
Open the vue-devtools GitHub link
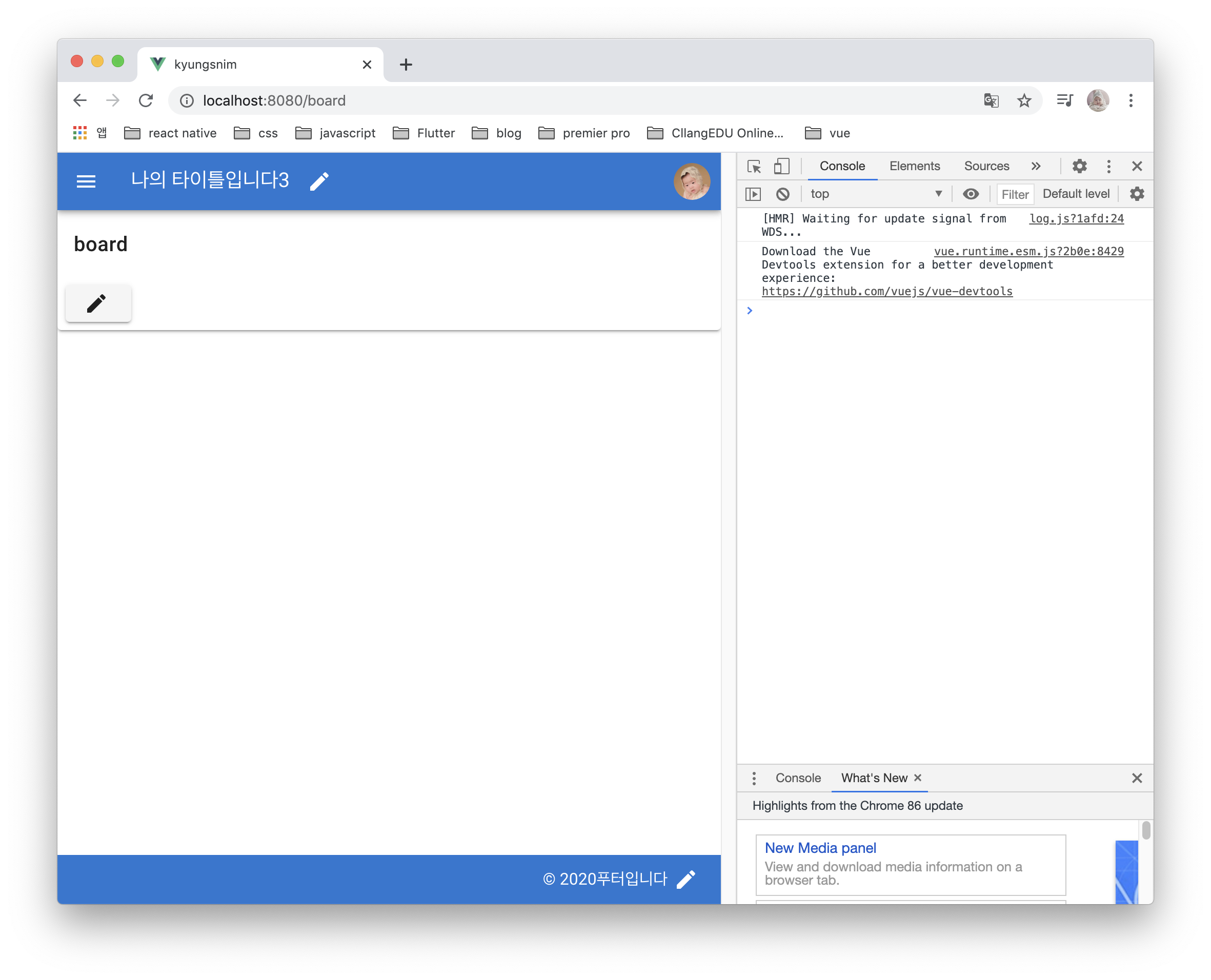coord(886,291)
